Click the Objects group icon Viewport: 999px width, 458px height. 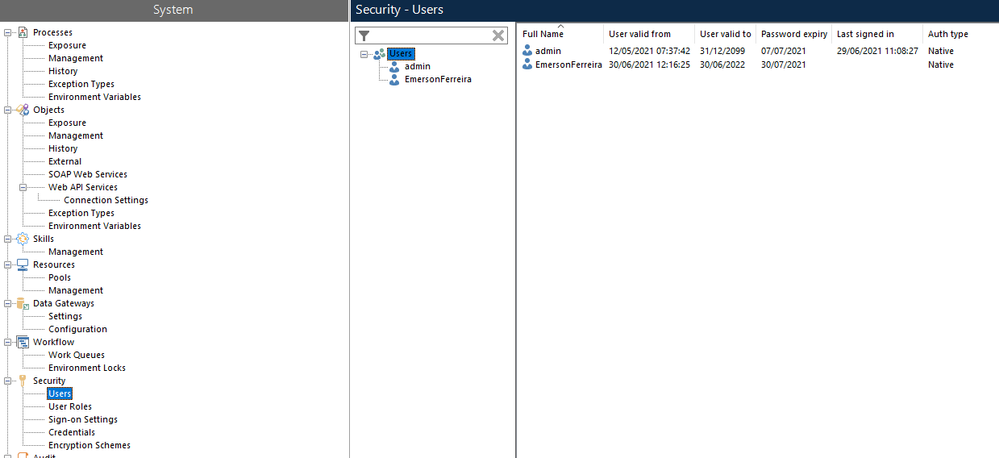coord(23,110)
